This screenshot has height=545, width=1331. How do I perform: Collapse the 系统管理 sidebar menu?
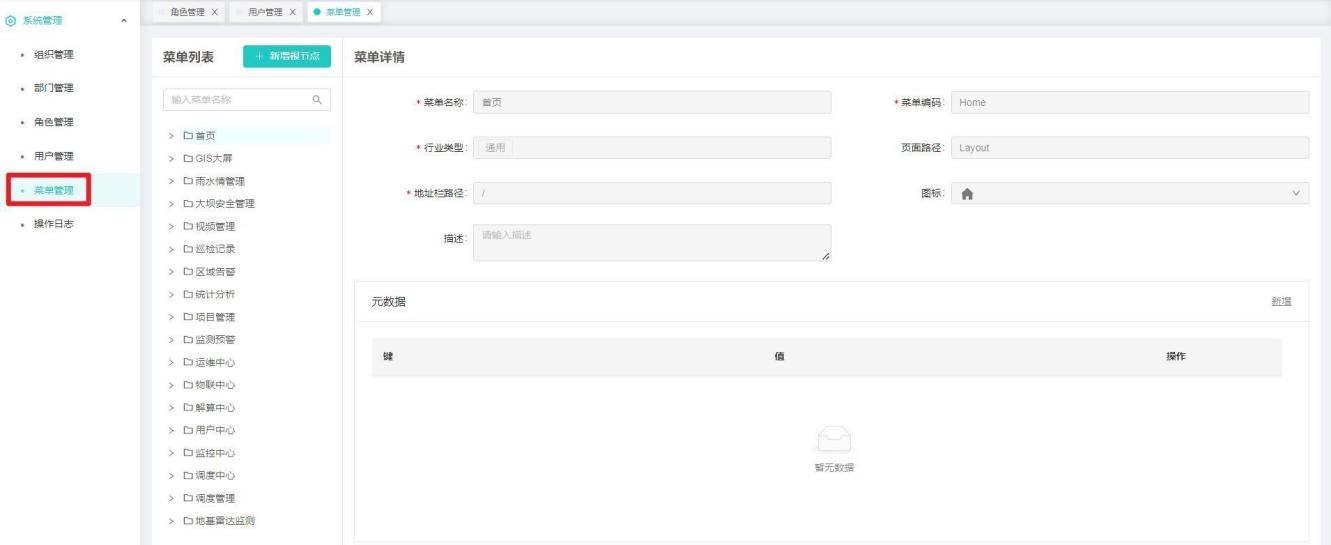pyautogui.click(x=123, y=20)
